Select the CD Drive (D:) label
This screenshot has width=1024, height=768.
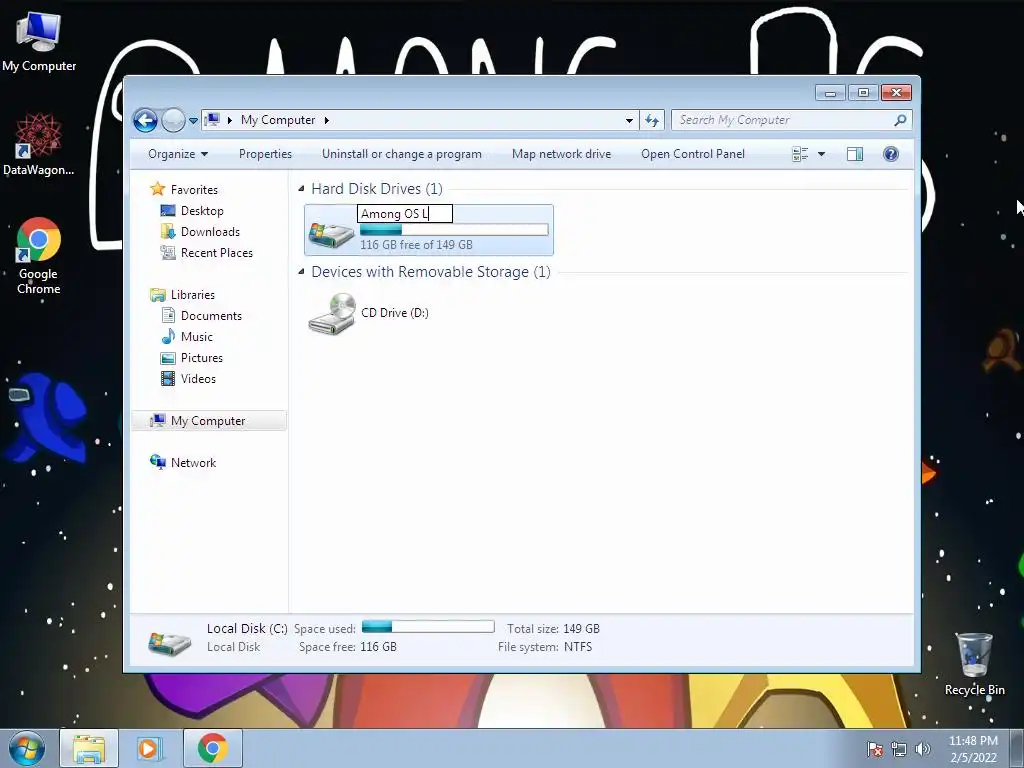tap(394, 313)
